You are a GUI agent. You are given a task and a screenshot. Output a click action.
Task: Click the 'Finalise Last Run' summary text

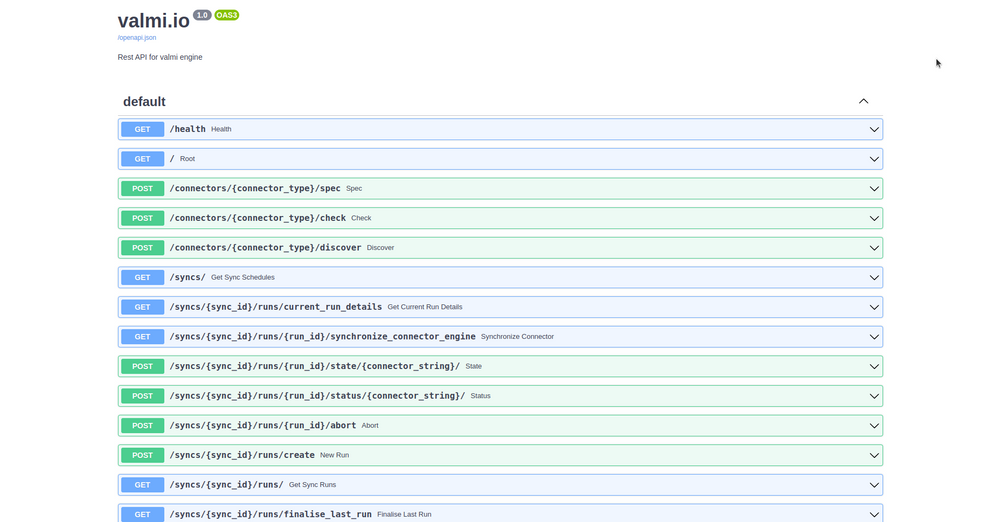(404, 514)
